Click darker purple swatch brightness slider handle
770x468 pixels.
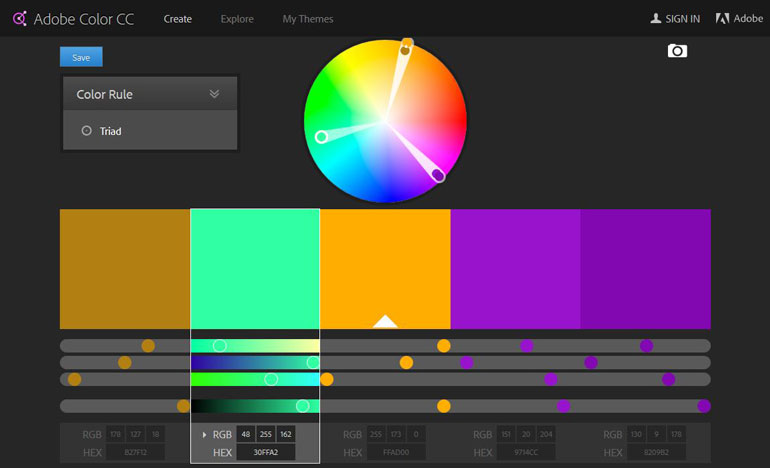(x=704, y=406)
